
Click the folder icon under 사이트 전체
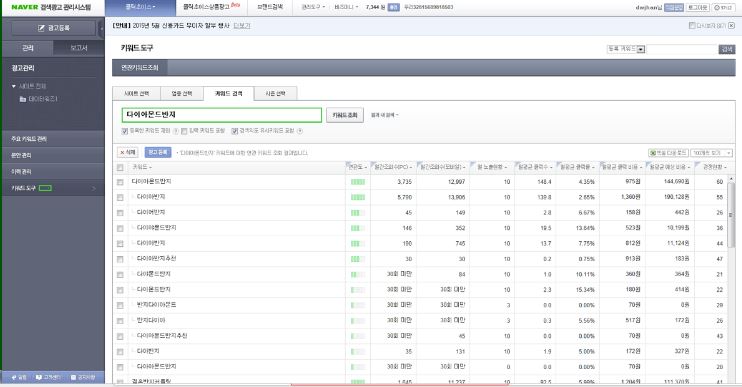[23, 99]
